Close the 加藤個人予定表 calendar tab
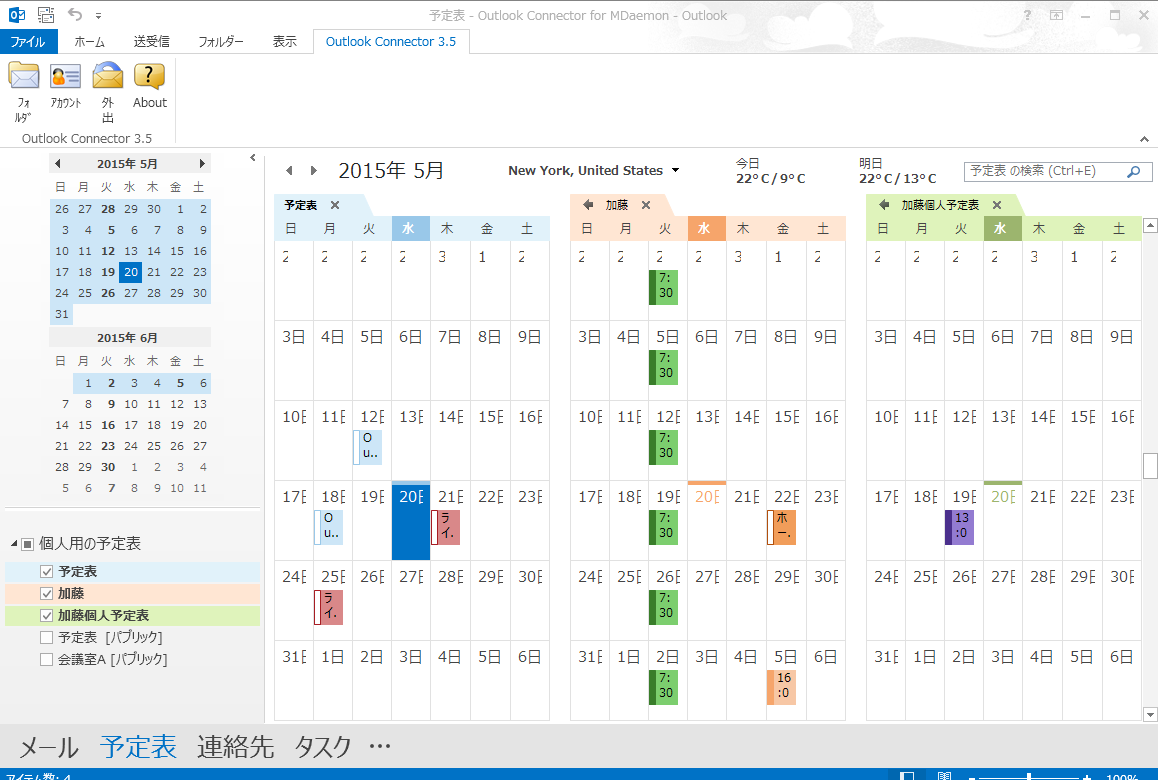 click(x=997, y=205)
